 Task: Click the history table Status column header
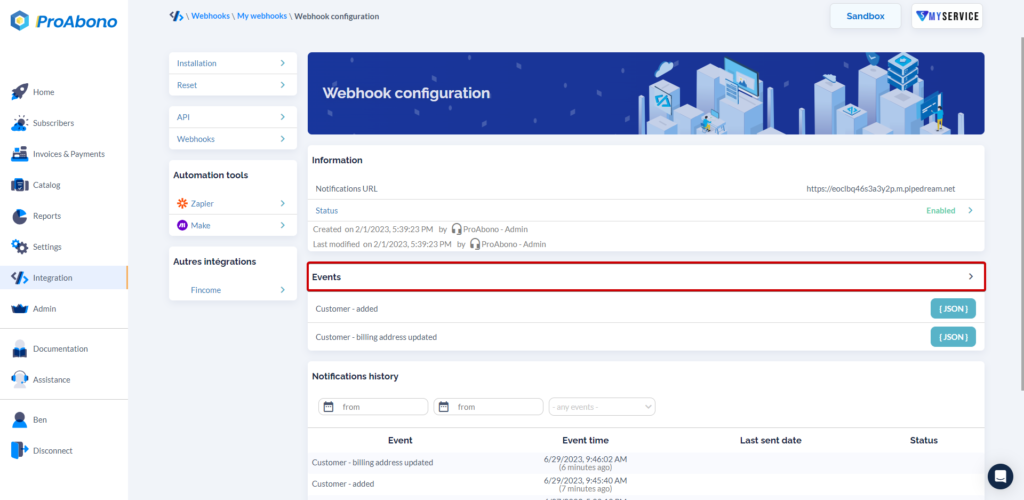click(923, 441)
